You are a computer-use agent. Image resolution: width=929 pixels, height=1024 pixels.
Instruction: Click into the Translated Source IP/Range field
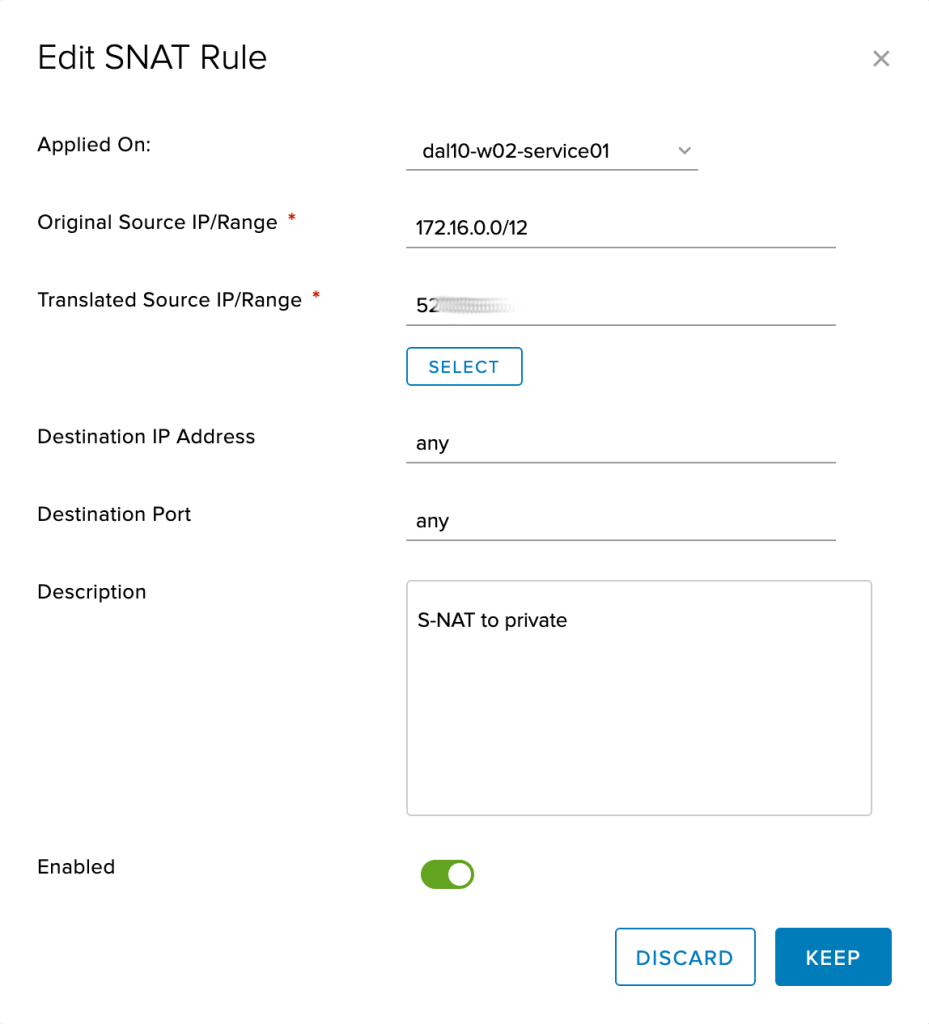tap(620, 306)
